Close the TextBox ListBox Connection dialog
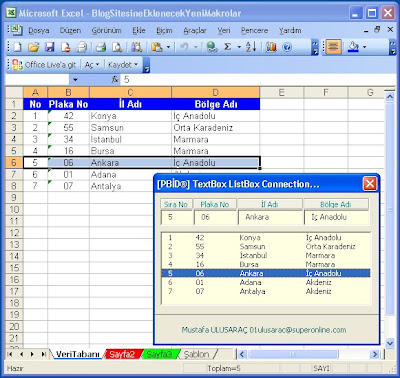The width and height of the screenshot is (400, 378). tap(370, 184)
